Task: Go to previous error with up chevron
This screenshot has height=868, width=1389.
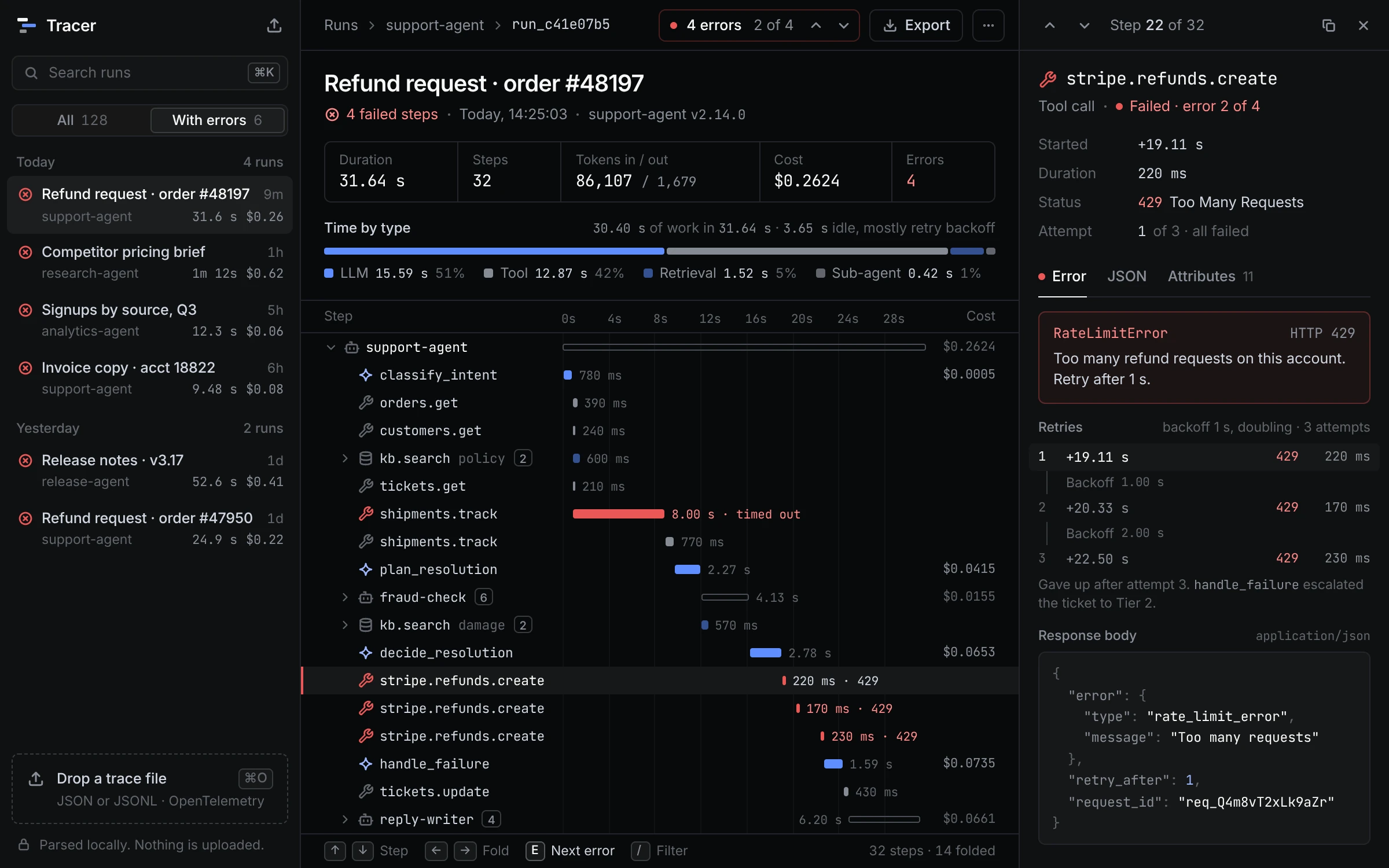Action: point(816,25)
